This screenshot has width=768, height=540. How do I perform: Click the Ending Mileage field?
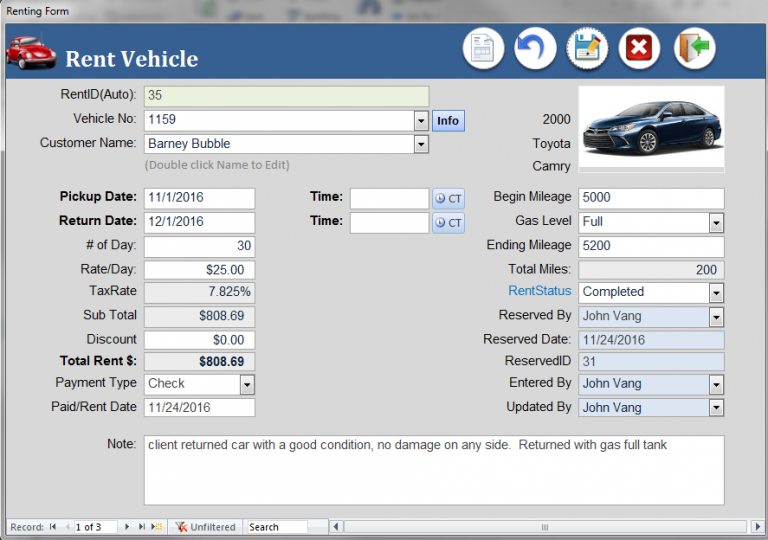pos(651,246)
